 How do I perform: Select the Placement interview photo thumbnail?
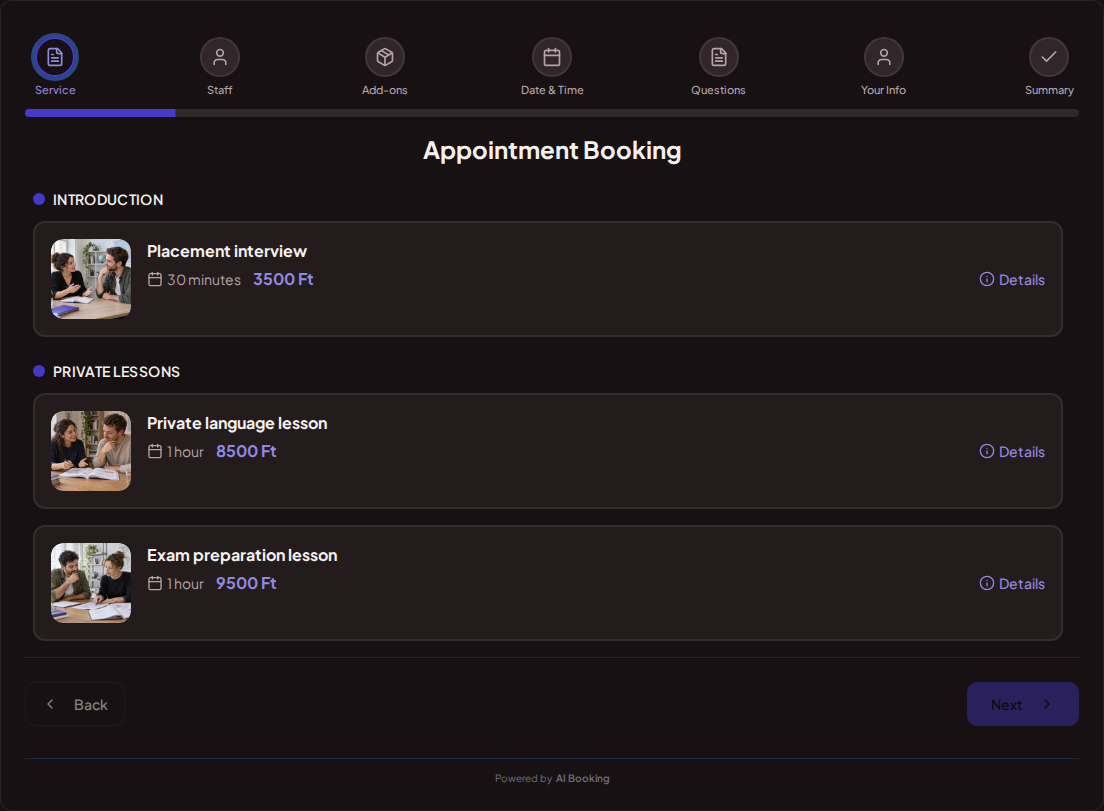[x=91, y=279]
